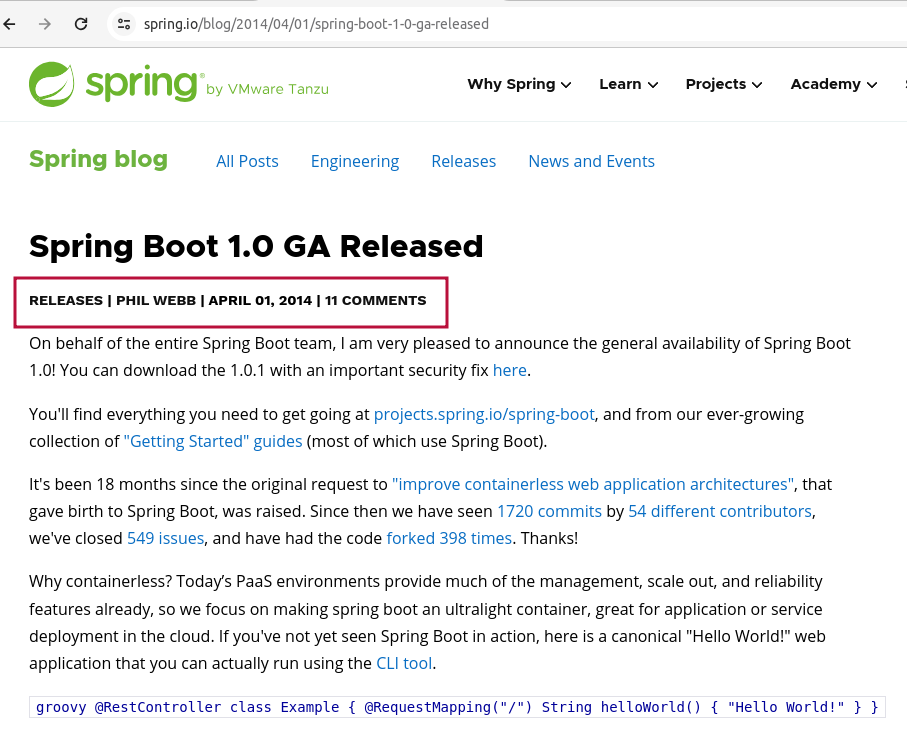Click the 11 COMMENTS text
This screenshot has height=736, width=907.
click(375, 300)
